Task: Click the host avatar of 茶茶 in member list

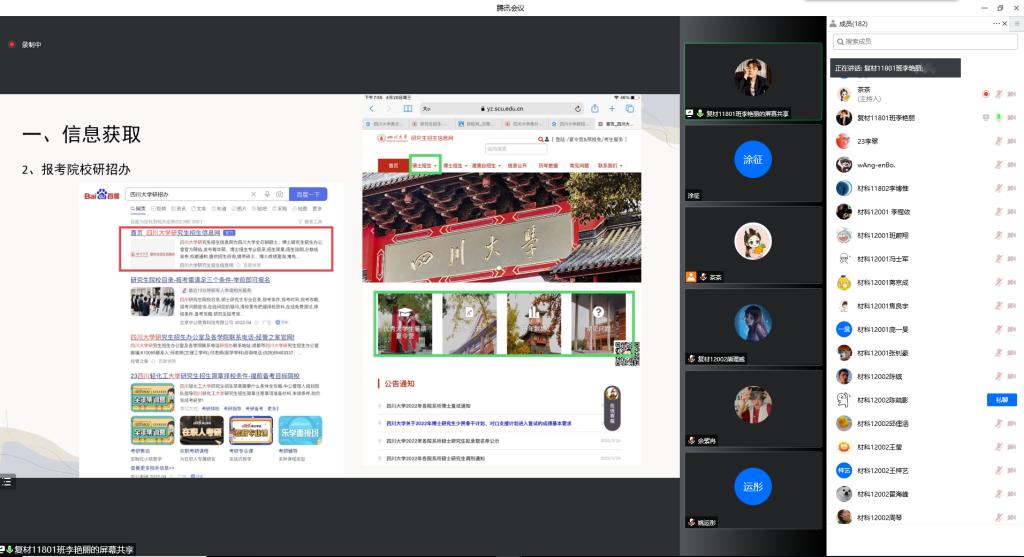Action: (844, 94)
